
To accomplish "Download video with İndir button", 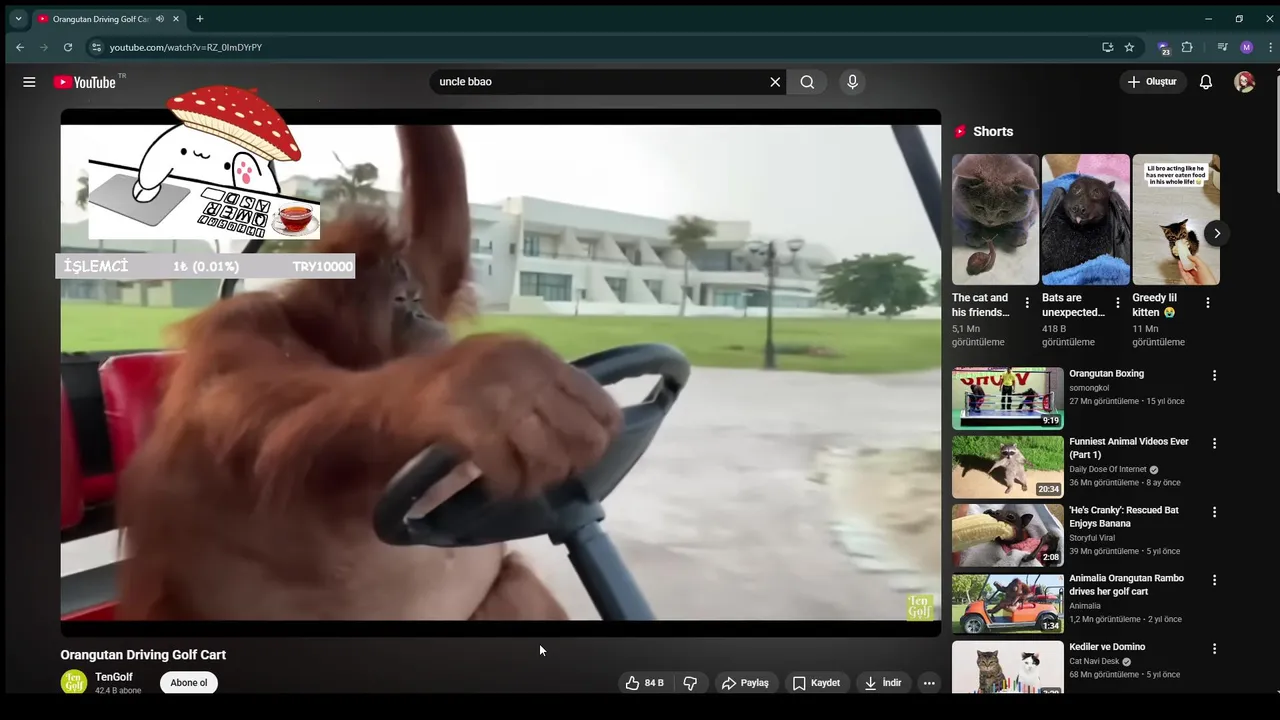I will [883, 683].
